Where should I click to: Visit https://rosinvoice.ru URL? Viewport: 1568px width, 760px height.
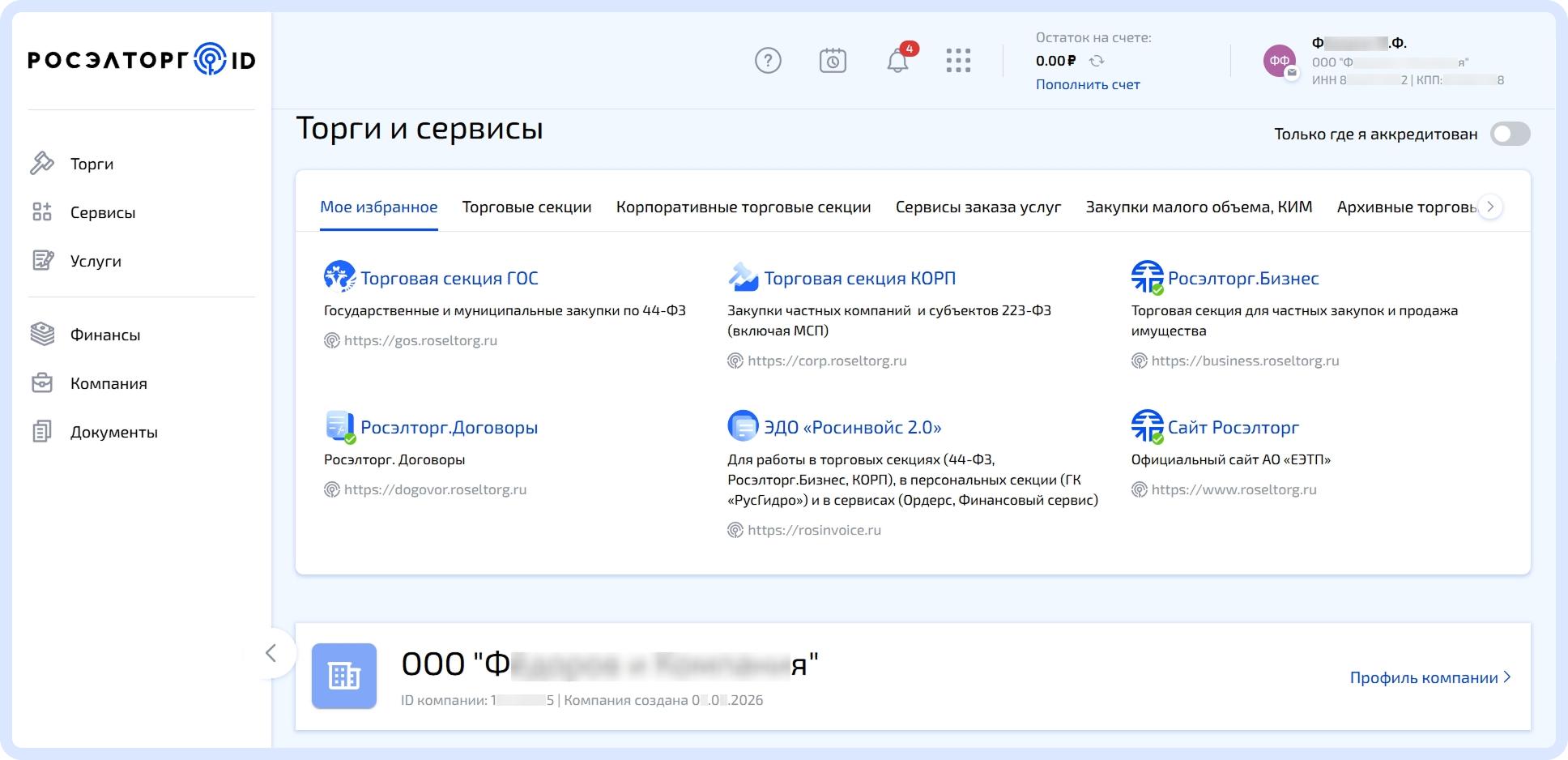814,530
